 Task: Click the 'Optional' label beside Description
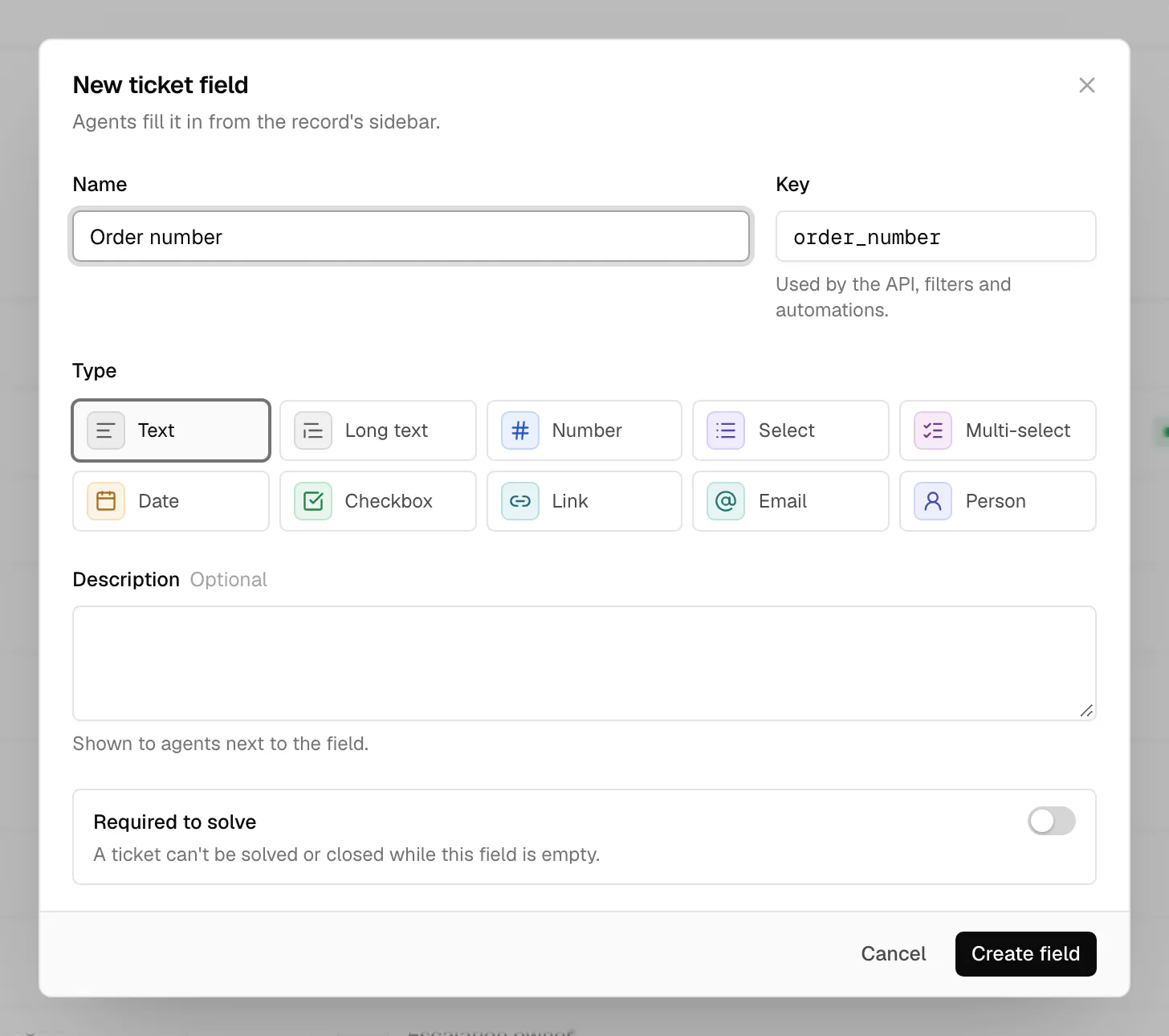pyautogui.click(x=229, y=580)
